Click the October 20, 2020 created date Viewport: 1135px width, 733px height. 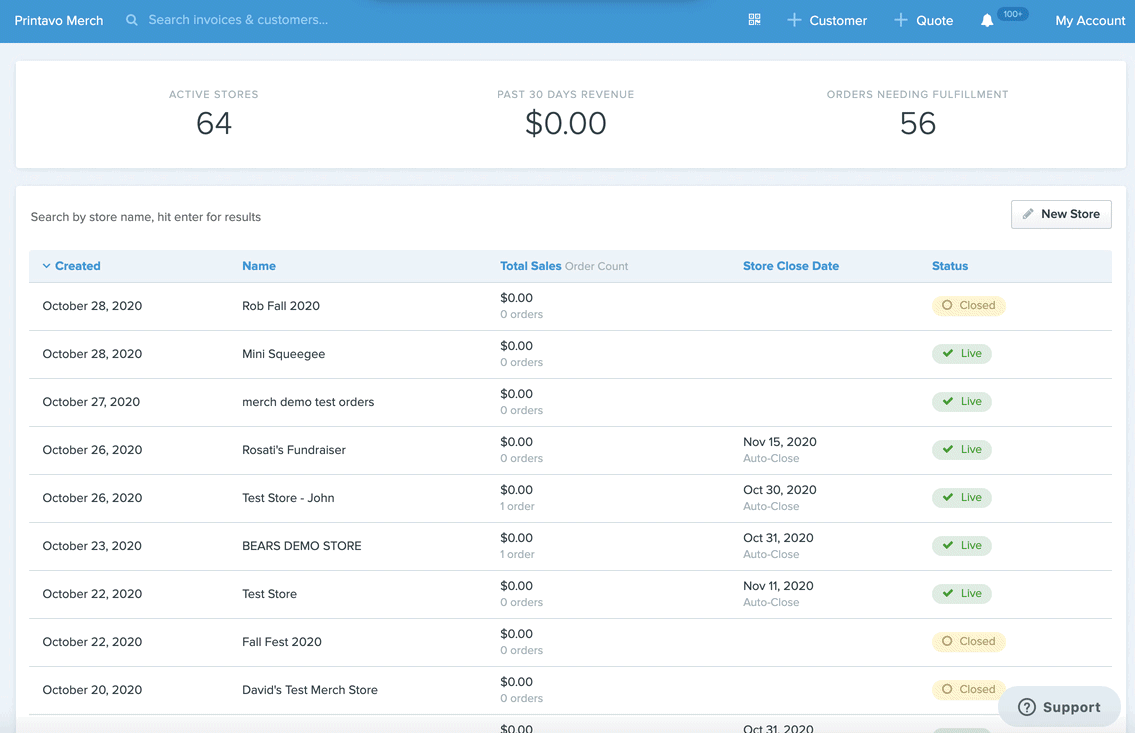(x=92, y=690)
